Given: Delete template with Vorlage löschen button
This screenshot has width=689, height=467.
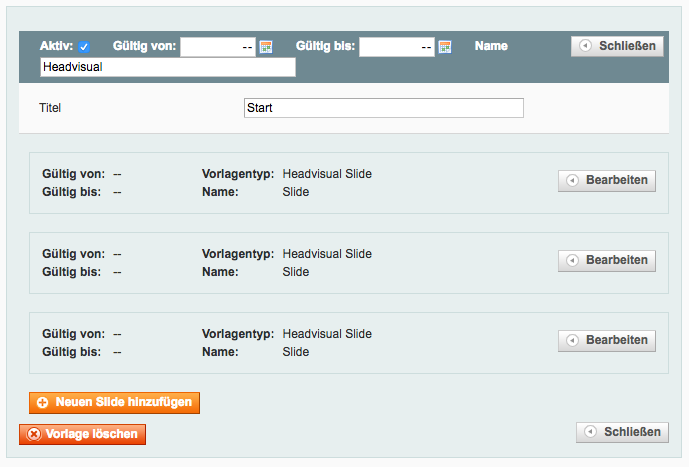Looking at the screenshot, I should click(x=82, y=434).
